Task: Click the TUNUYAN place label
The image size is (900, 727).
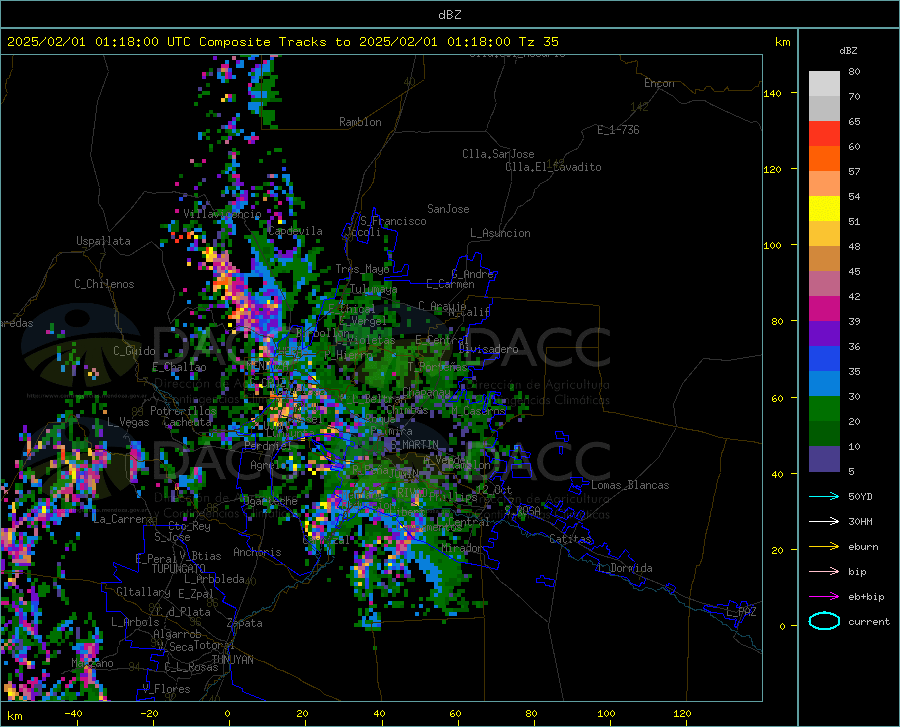Action: [x=232, y=660]
